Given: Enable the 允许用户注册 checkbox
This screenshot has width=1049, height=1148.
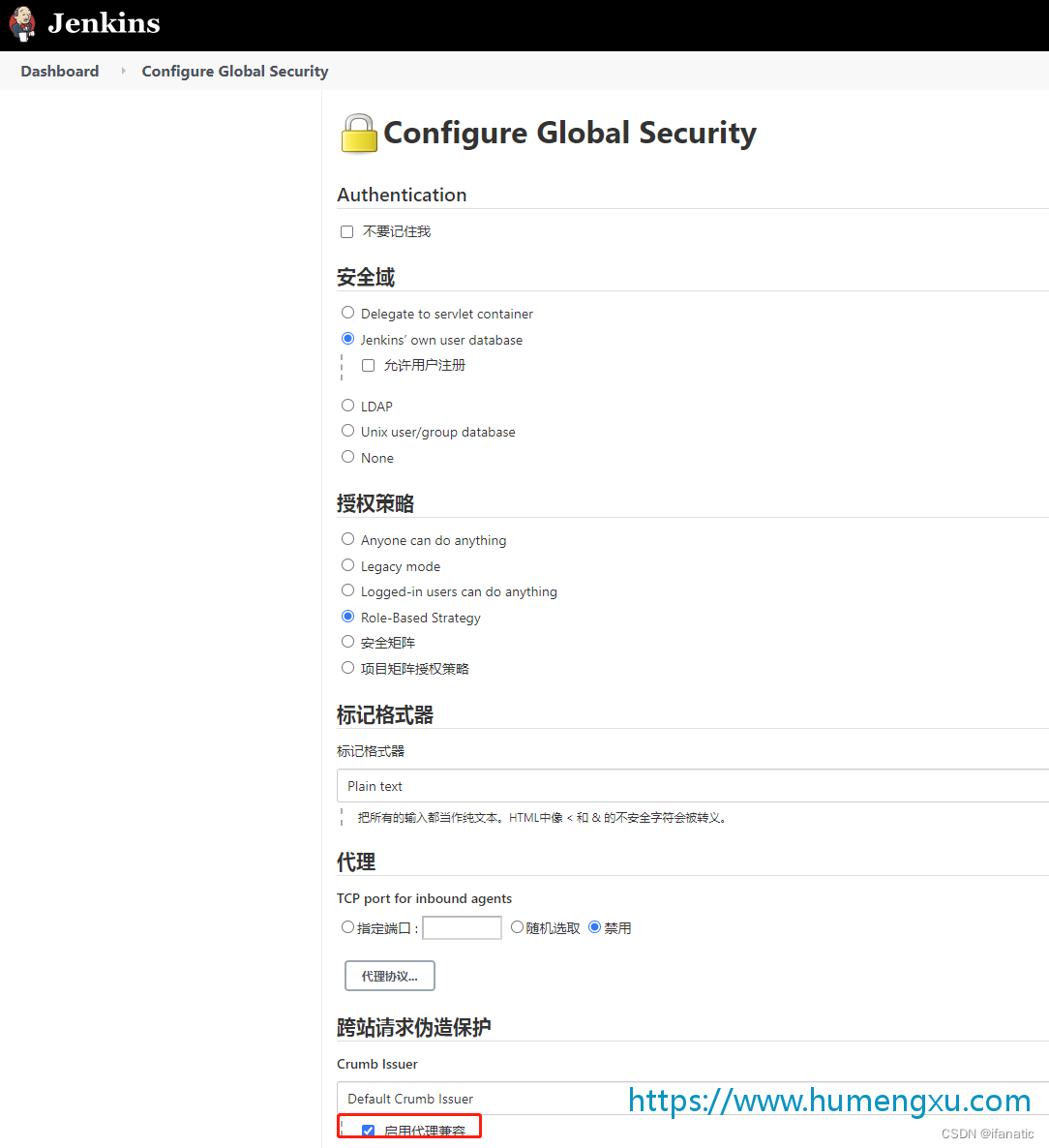Looking at the screenshot, I should tap(368, 365).
